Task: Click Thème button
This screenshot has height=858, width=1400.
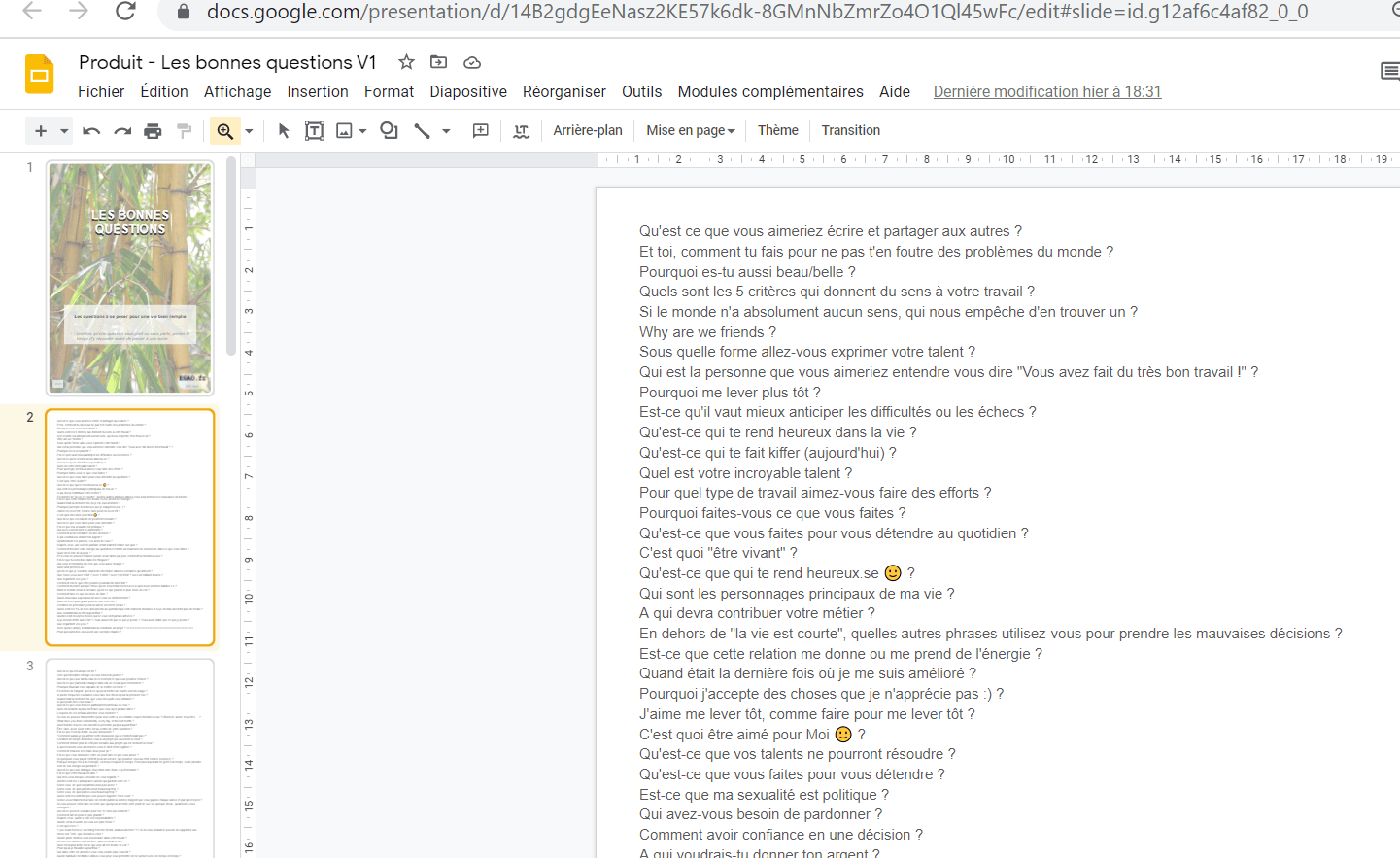Action: (778, 130)
